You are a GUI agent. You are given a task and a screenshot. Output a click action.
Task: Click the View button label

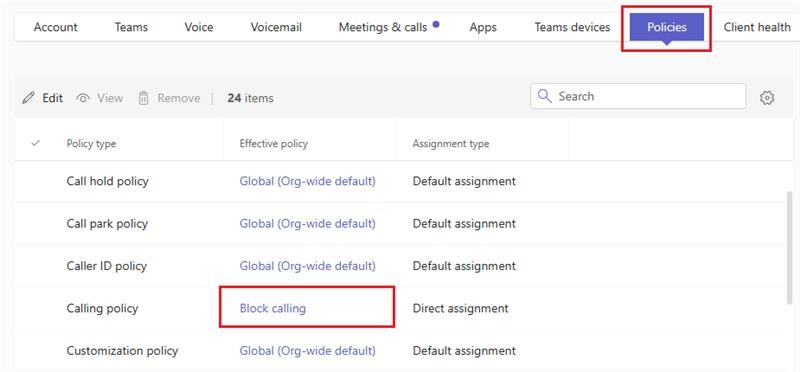110,98
